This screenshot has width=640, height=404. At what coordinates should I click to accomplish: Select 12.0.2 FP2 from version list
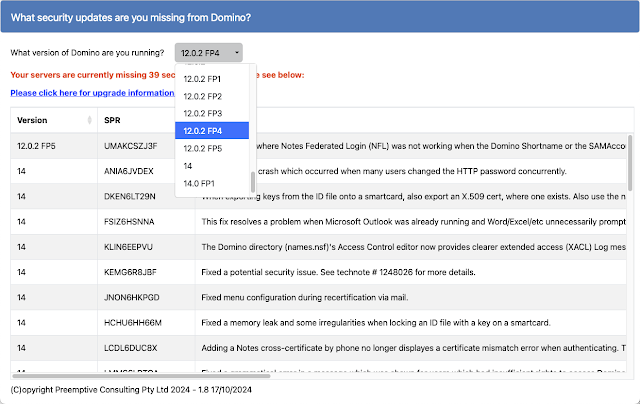[x=212, y=96]
